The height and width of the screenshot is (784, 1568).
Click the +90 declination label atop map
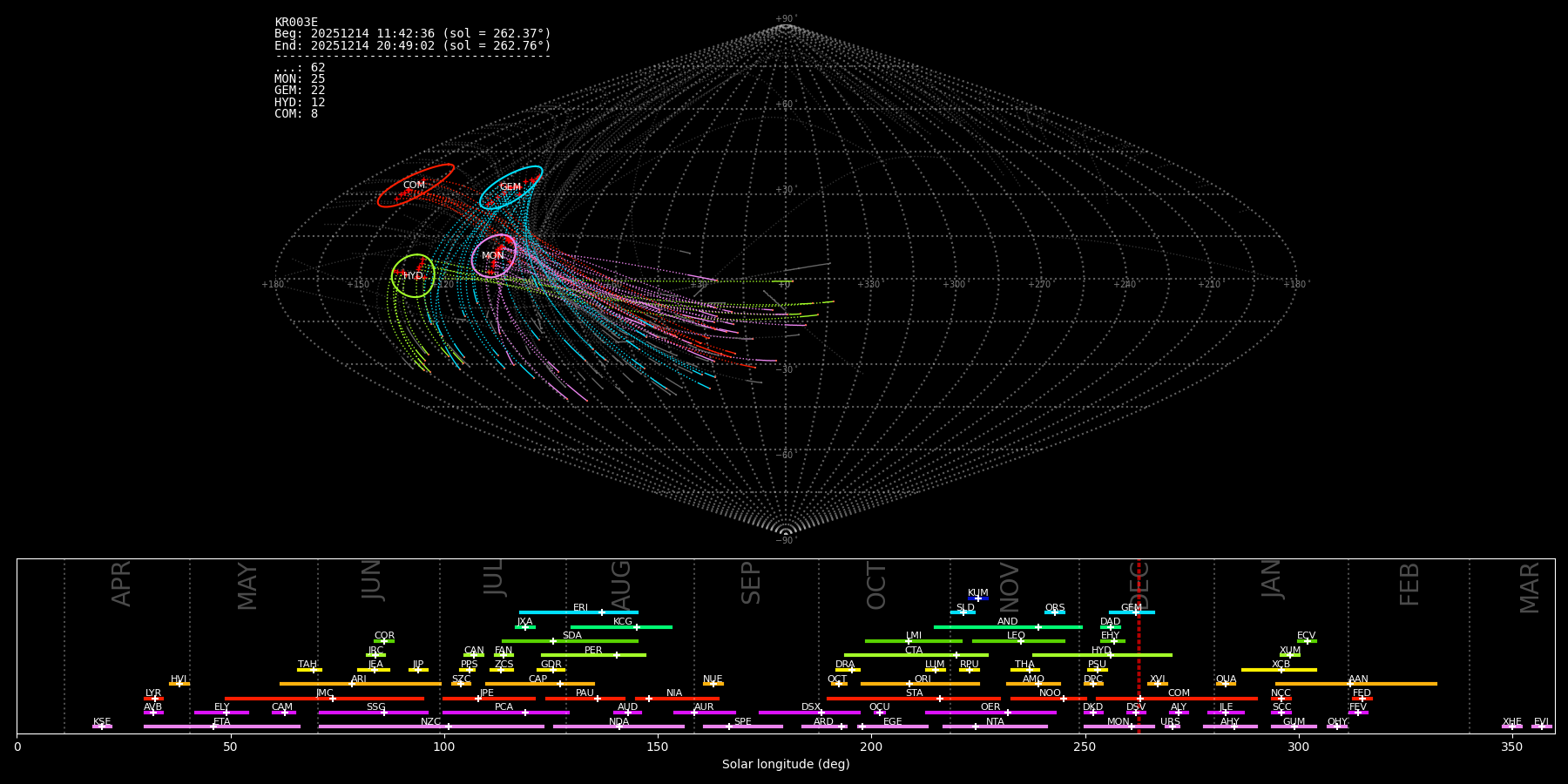786,19
